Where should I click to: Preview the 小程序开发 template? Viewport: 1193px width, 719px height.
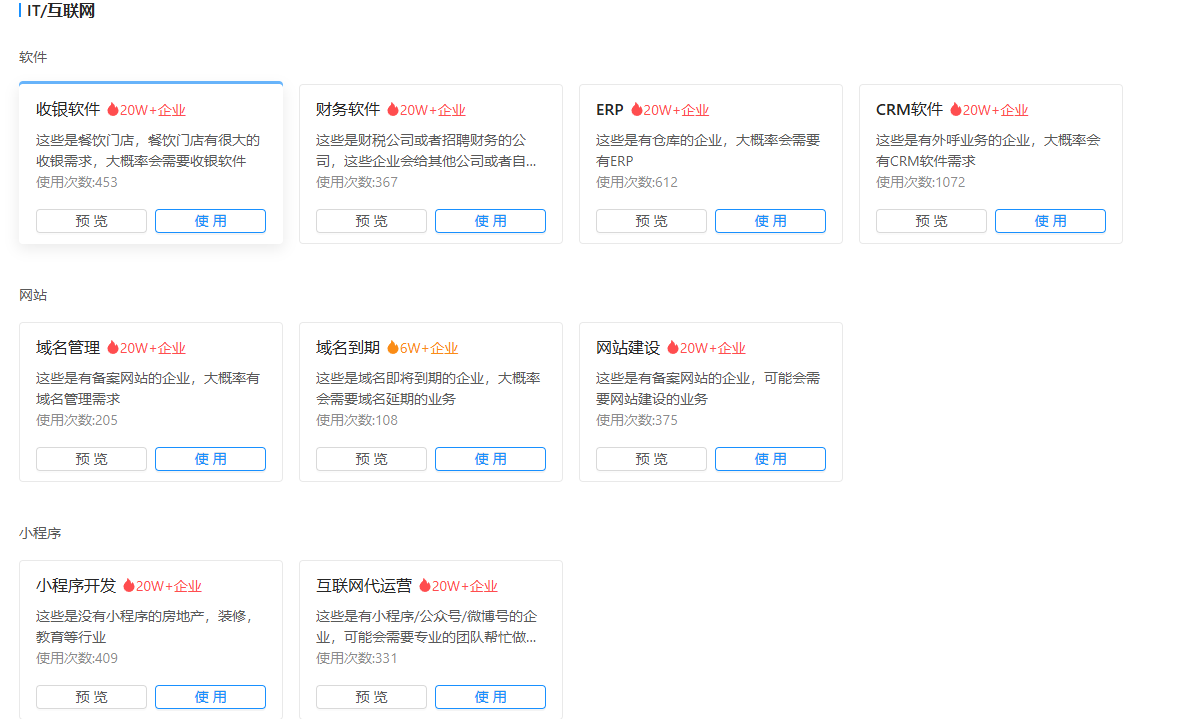pyautogui.click(x=91, y=697)
